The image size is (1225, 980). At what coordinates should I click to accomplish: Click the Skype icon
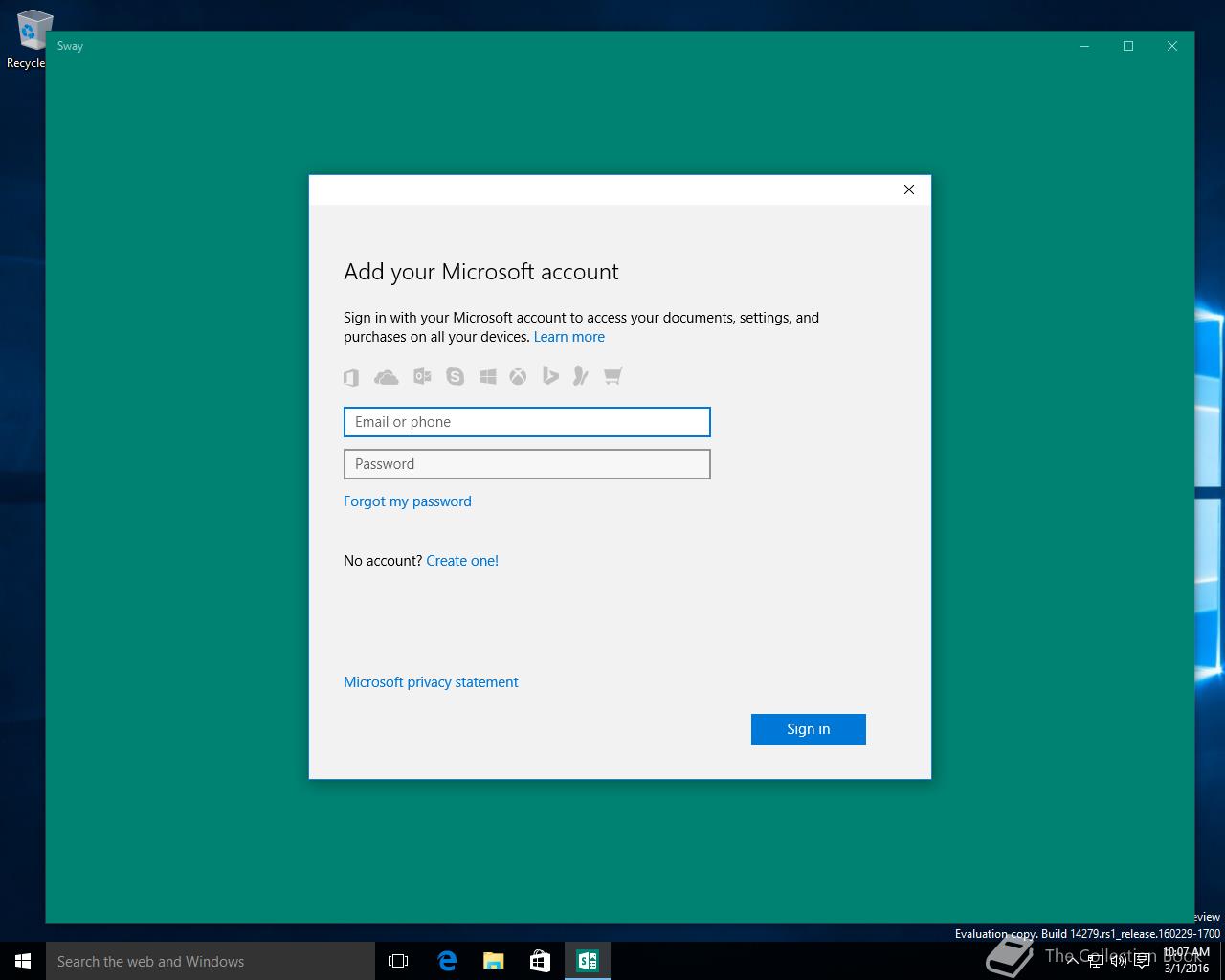pos(455,377)
